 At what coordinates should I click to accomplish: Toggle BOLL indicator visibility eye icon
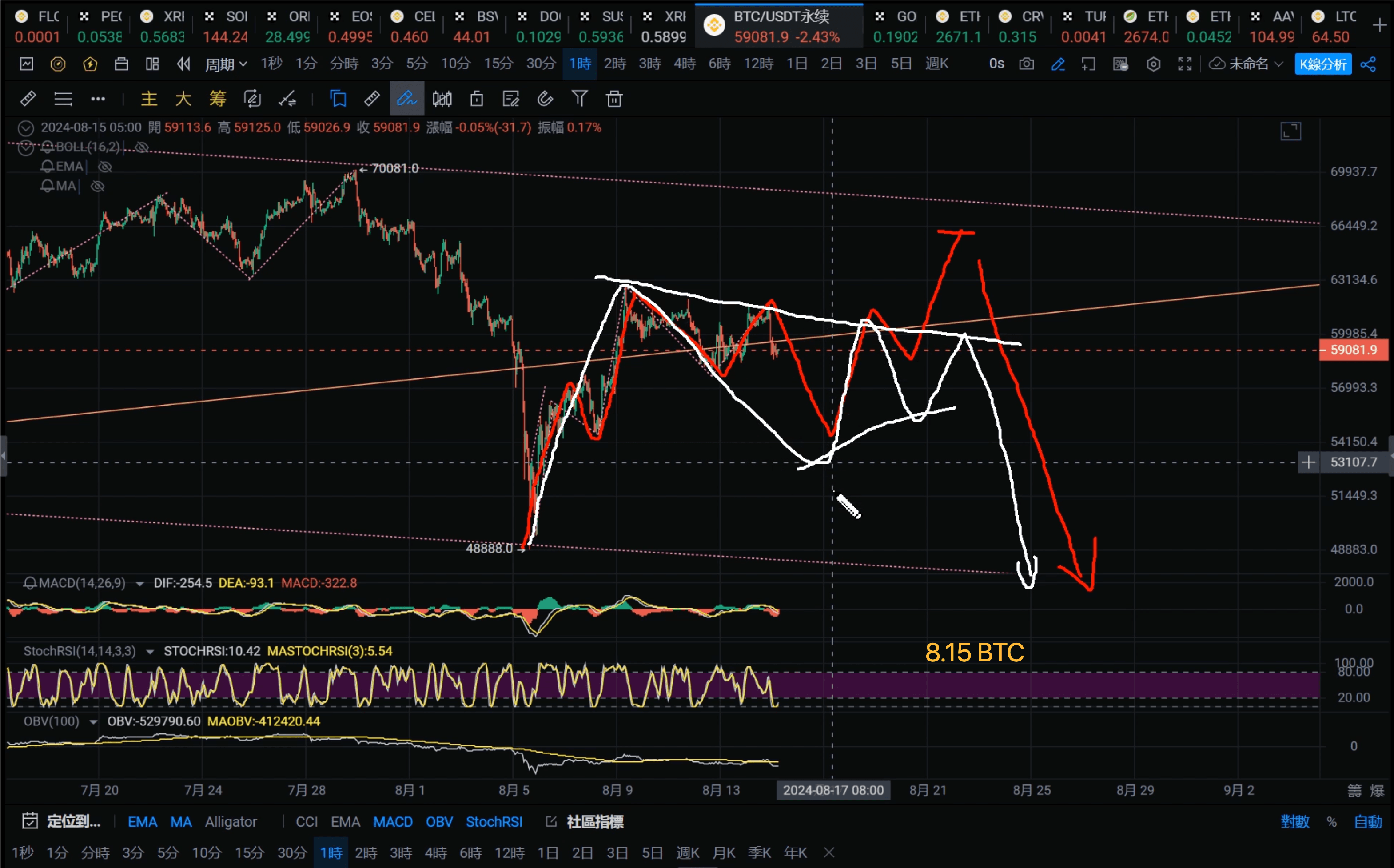(142, 147)
